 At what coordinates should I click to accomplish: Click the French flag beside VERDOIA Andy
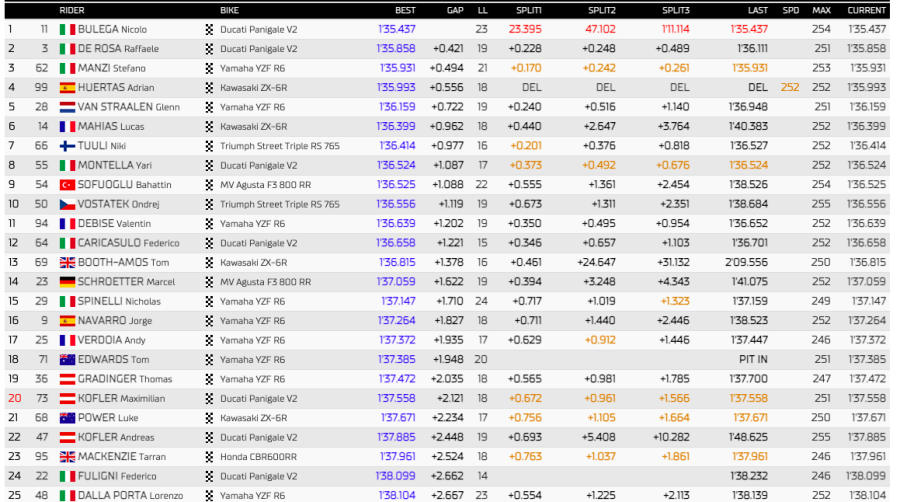[x=67, y=340]
